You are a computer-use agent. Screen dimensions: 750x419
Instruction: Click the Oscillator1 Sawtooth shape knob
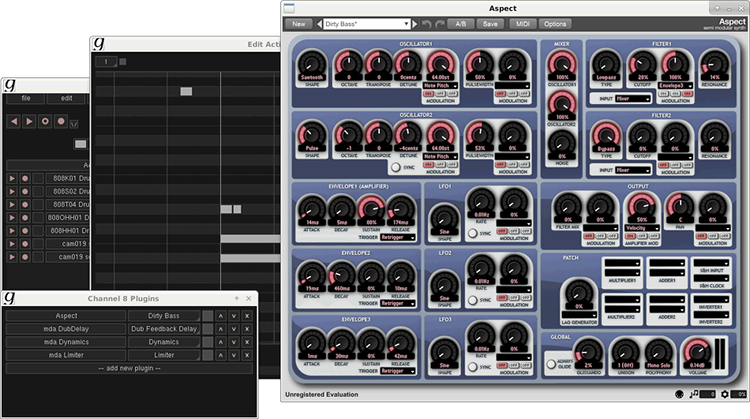click(x=312, y=63)
